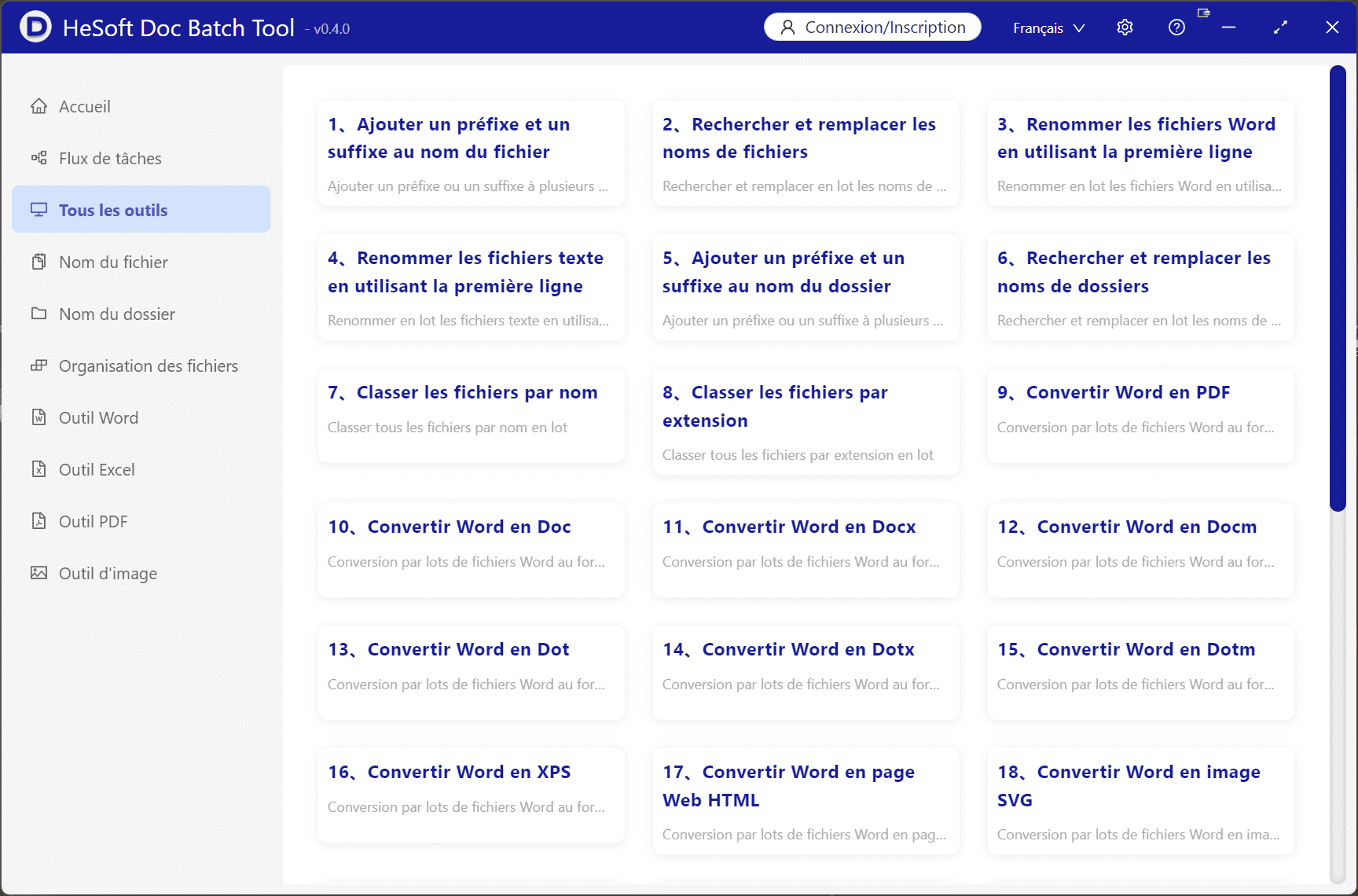Switch to Nom du dossier category
This screenshot has height=896, width=1358.
(116, 314)
